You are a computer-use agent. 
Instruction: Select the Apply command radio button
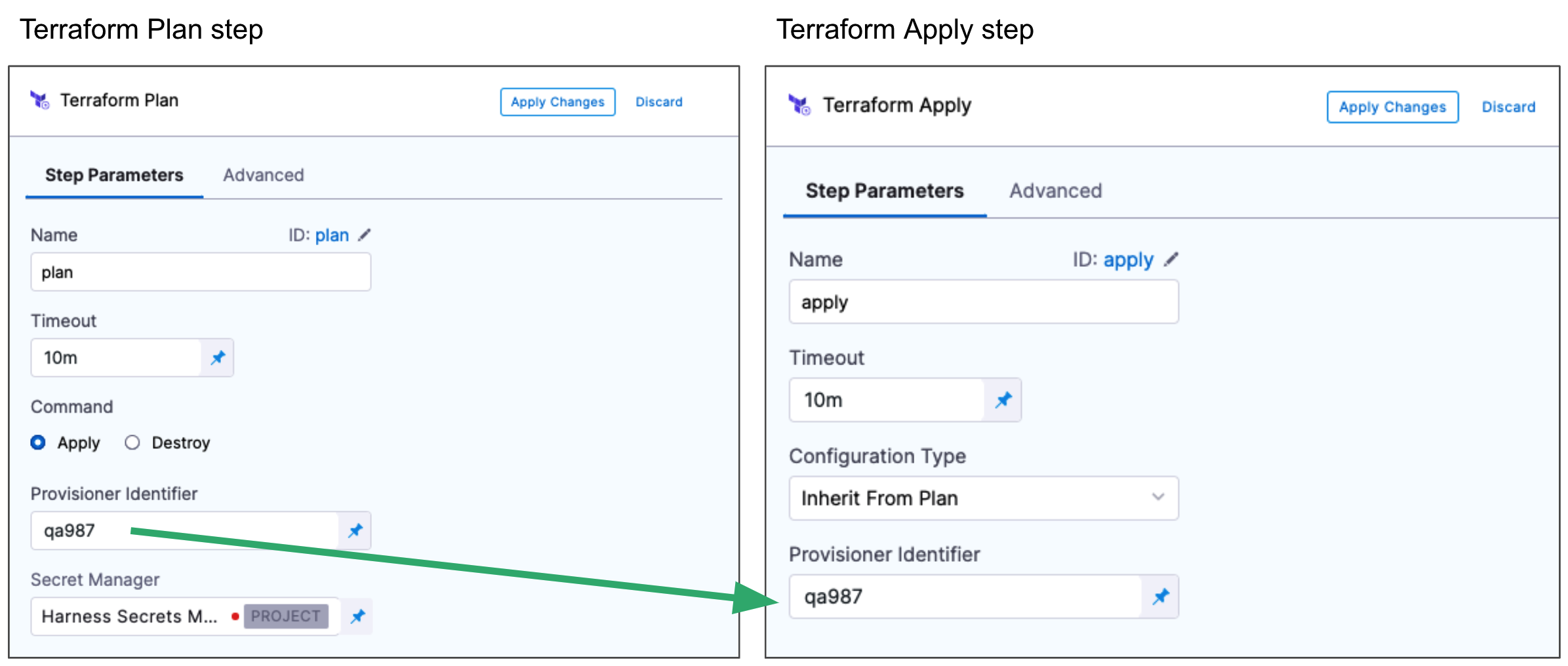click(38, 443)
